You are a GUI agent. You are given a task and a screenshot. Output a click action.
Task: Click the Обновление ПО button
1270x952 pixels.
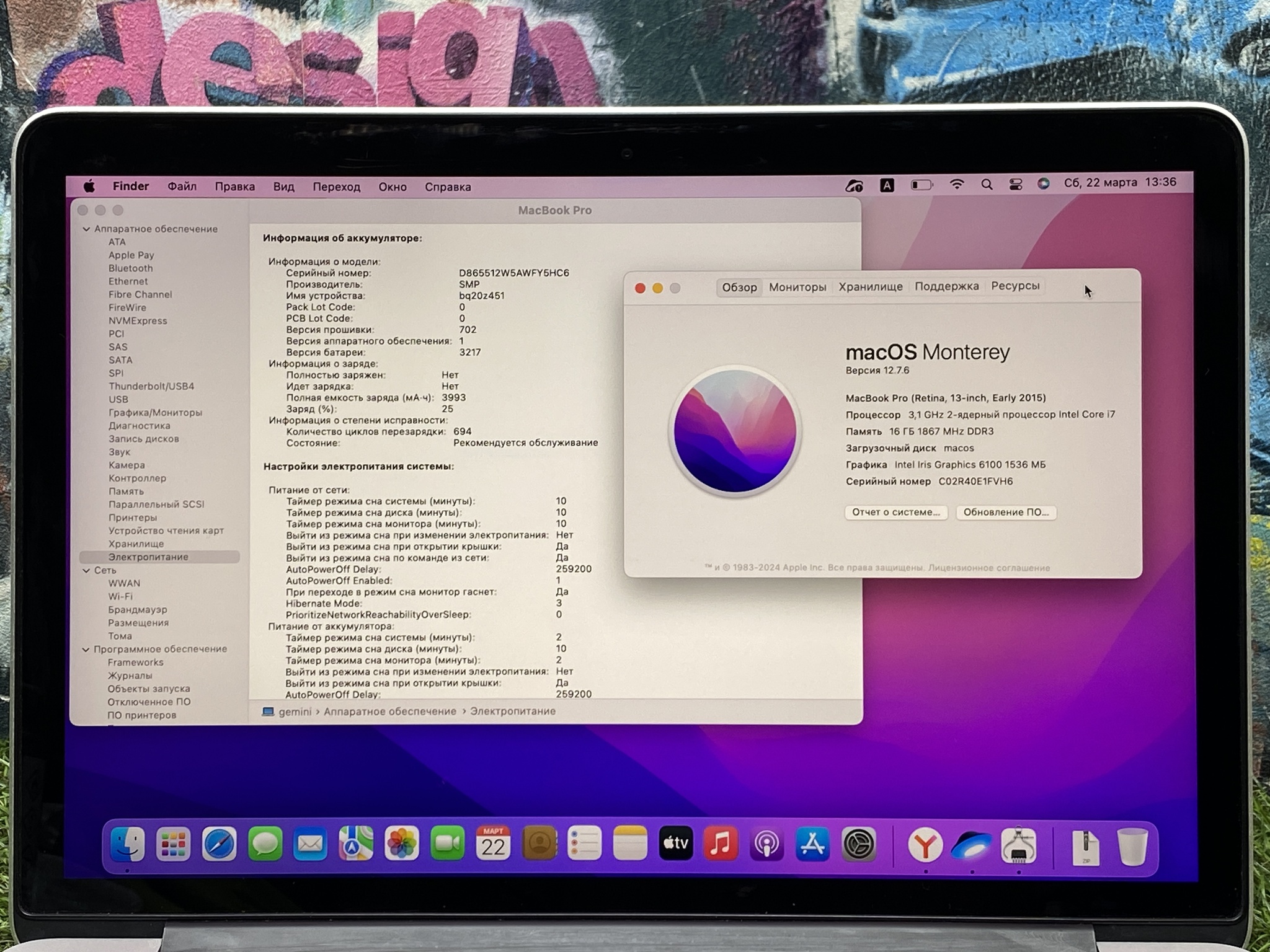click(x=1005, y=513)
